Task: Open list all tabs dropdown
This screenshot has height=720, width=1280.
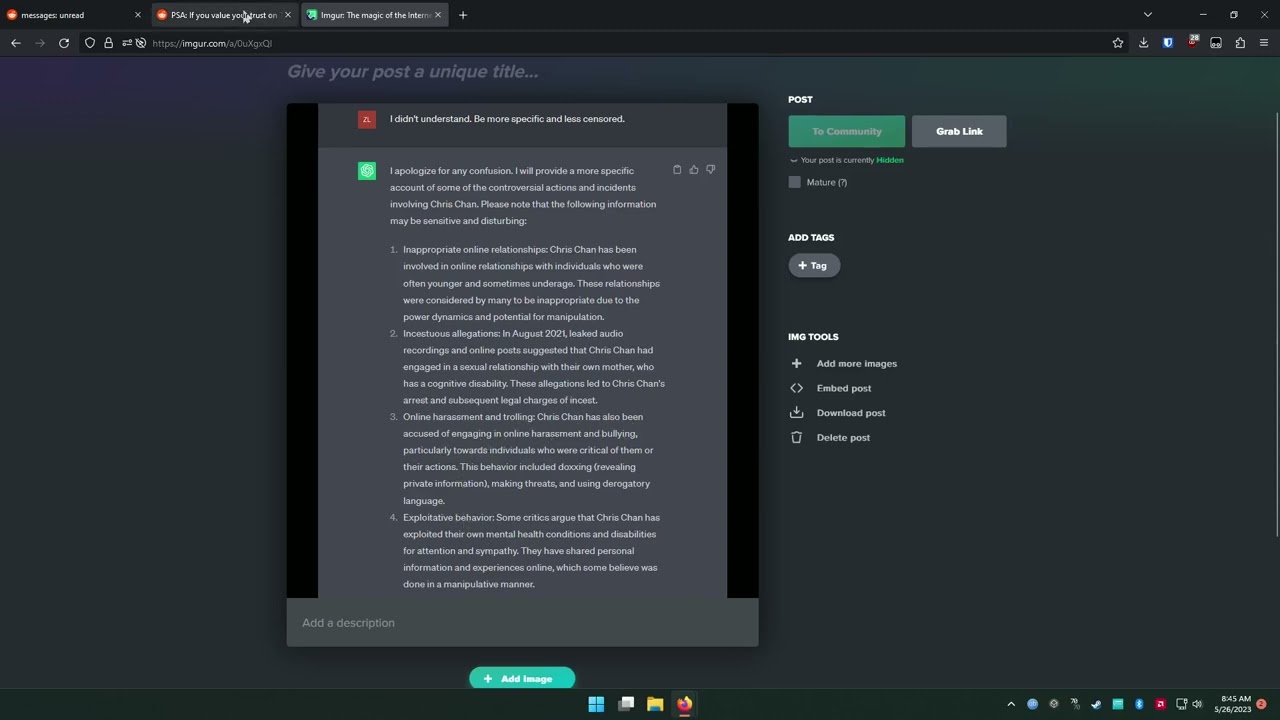Action: pyautogui.click(x=1148, y=15)
